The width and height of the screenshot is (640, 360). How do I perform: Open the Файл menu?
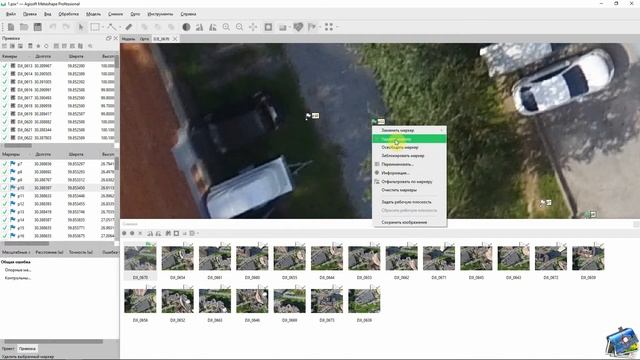click(x=11, y=14)
